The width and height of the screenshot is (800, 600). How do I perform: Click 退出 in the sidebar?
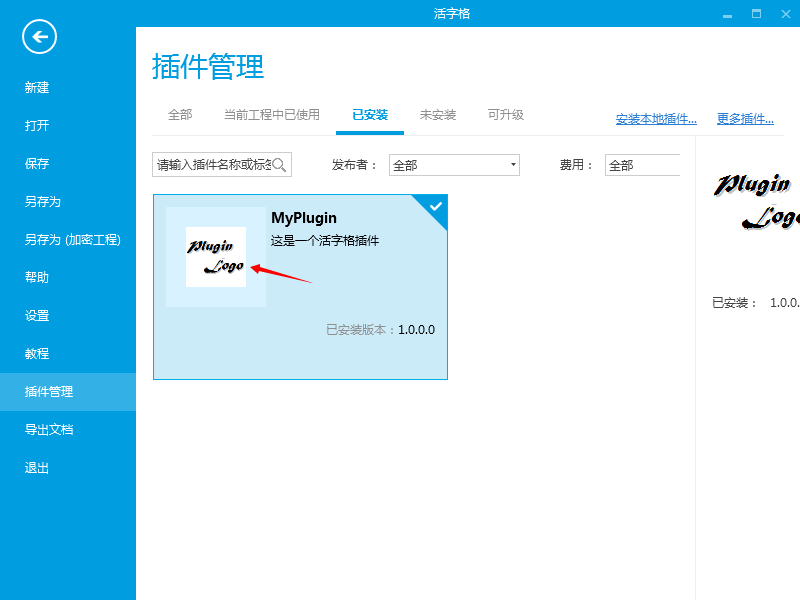37,468
